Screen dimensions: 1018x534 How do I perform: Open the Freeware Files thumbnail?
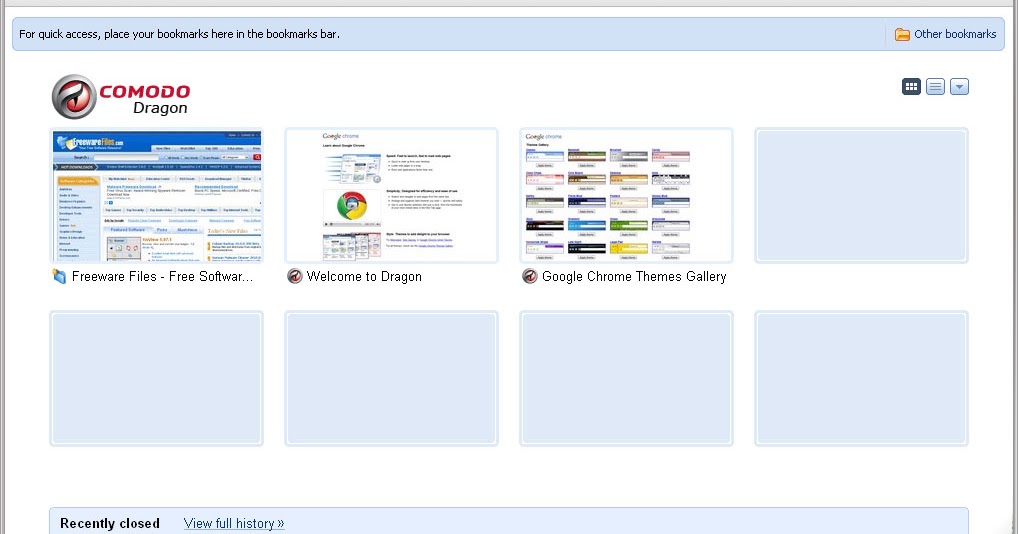pos(156,195)
